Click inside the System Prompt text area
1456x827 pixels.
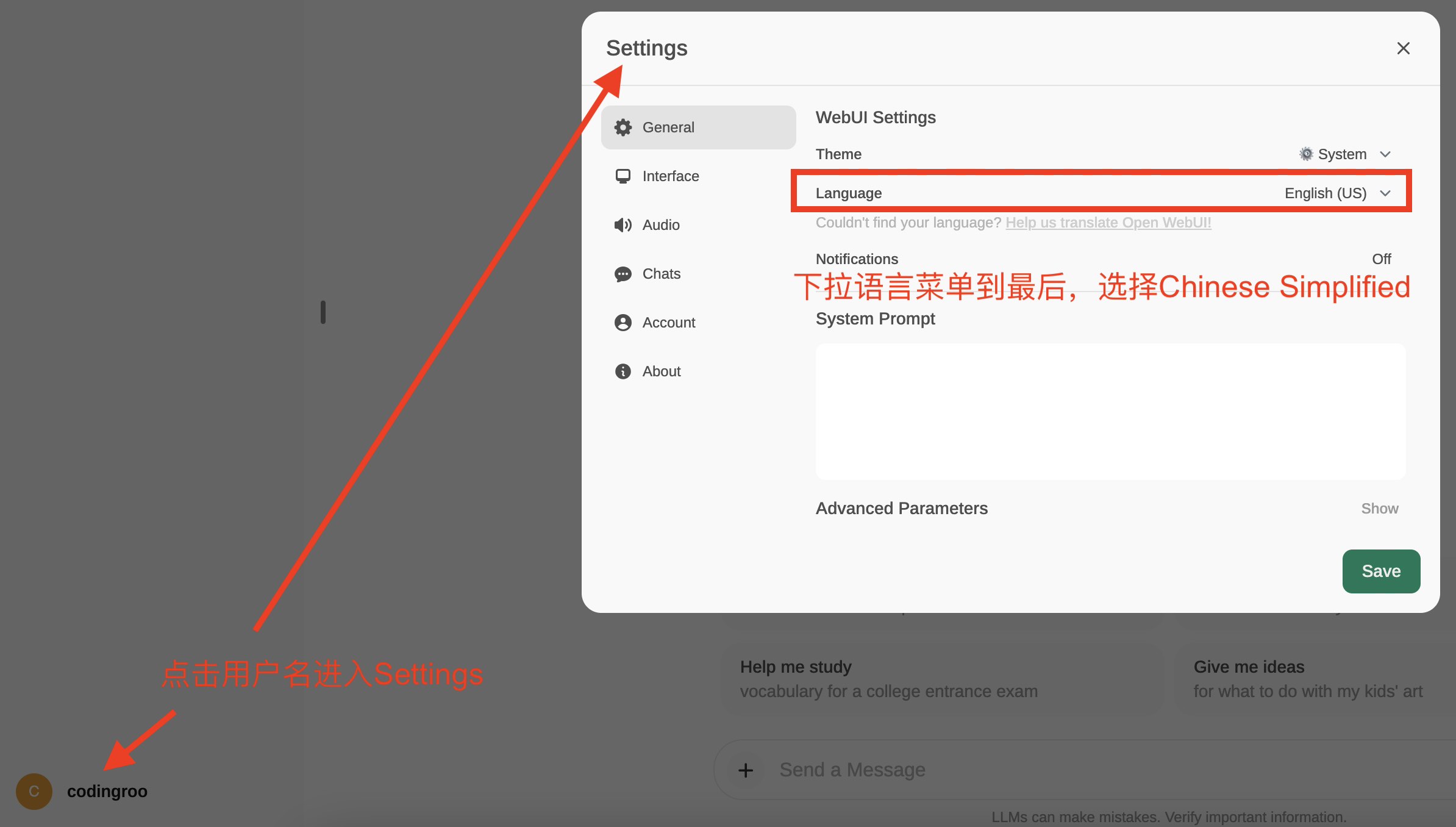(1110, 412)
